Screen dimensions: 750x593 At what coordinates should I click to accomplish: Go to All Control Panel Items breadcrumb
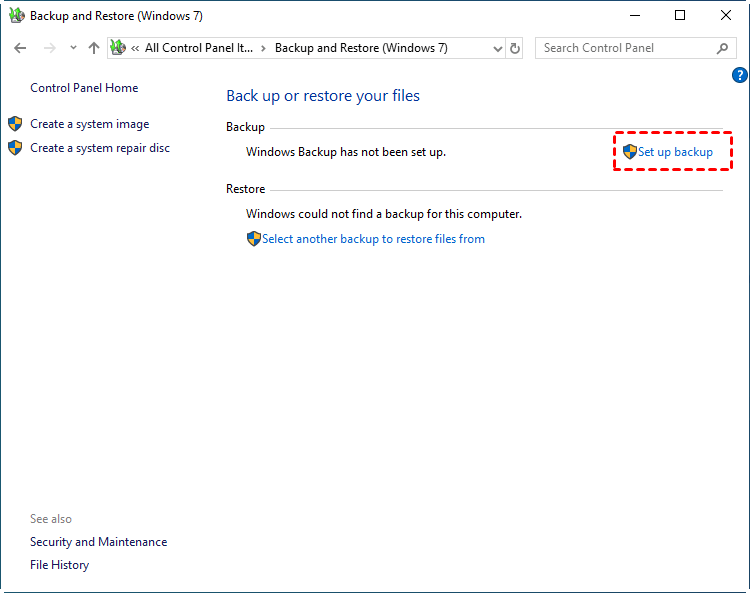[x=200, y=48]
